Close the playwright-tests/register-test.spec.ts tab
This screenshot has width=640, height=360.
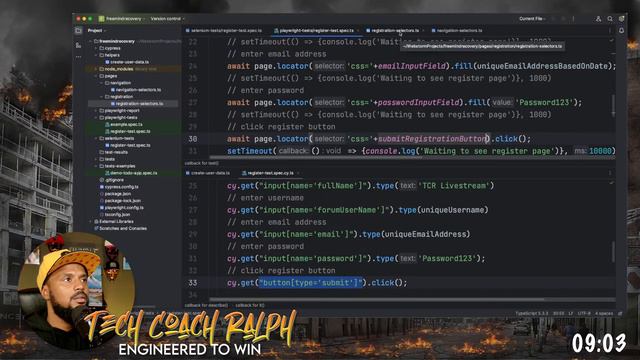(x=358, y=31)
